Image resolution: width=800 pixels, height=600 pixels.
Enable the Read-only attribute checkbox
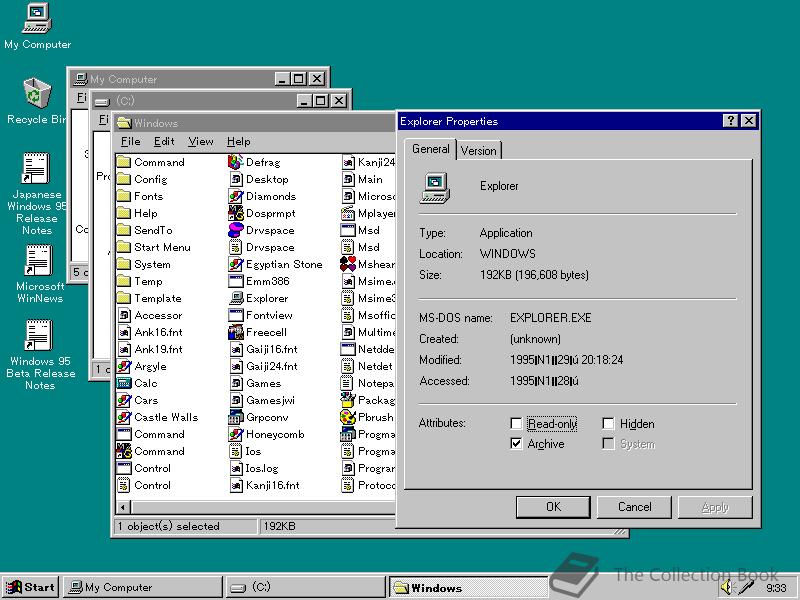pos(516,423)
